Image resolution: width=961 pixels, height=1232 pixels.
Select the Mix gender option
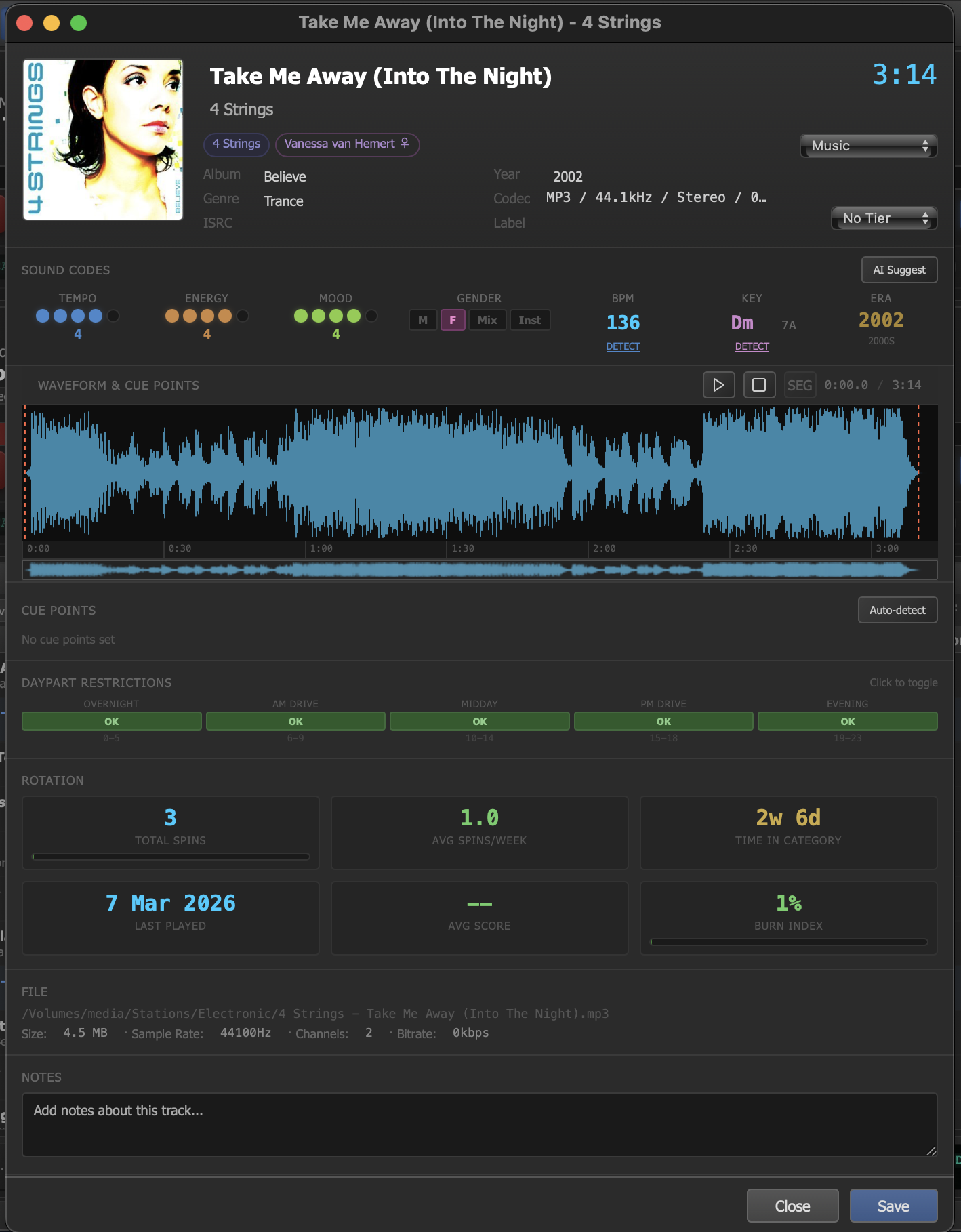(487, 320)
